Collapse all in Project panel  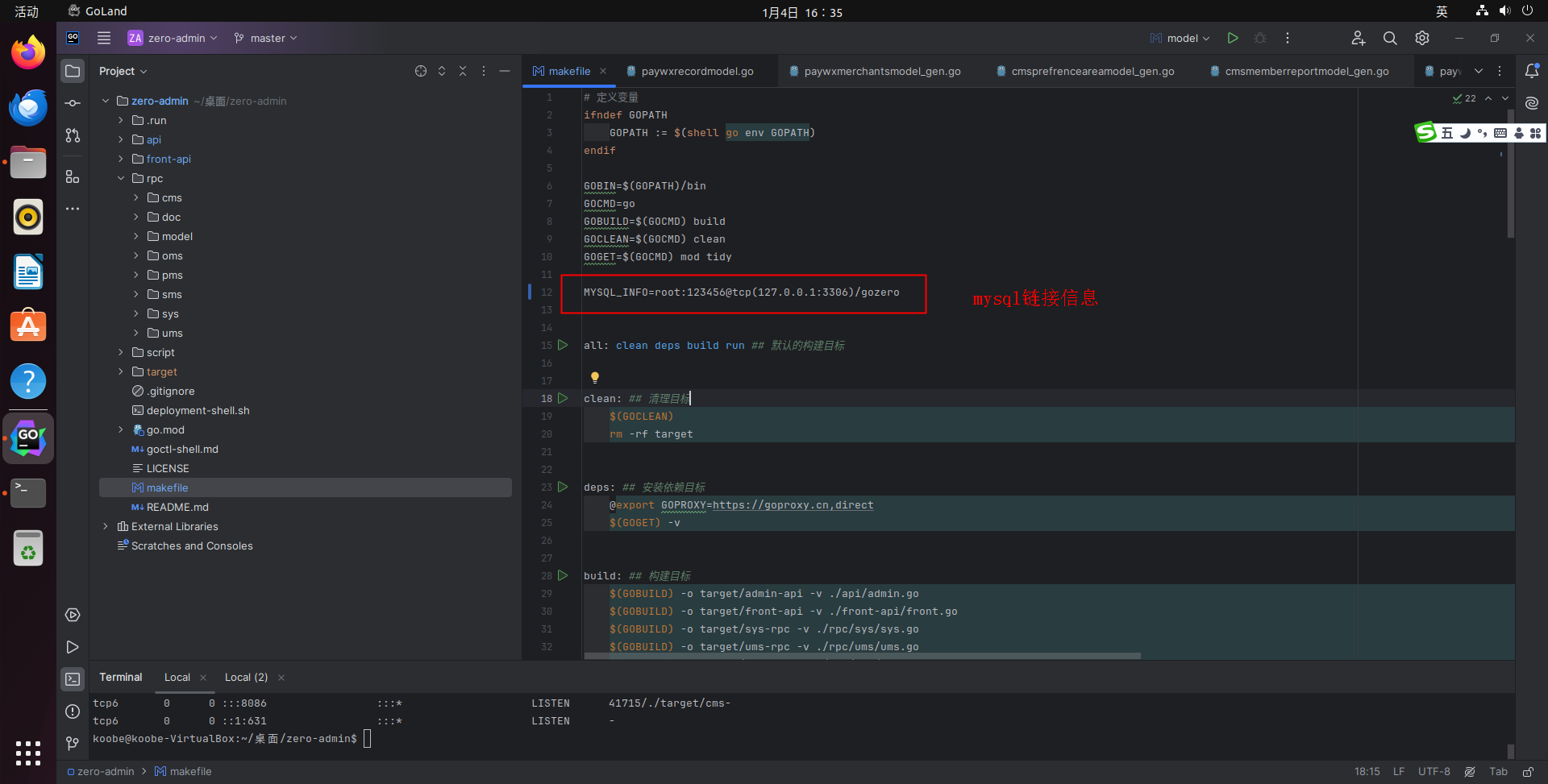click(463, 71)
